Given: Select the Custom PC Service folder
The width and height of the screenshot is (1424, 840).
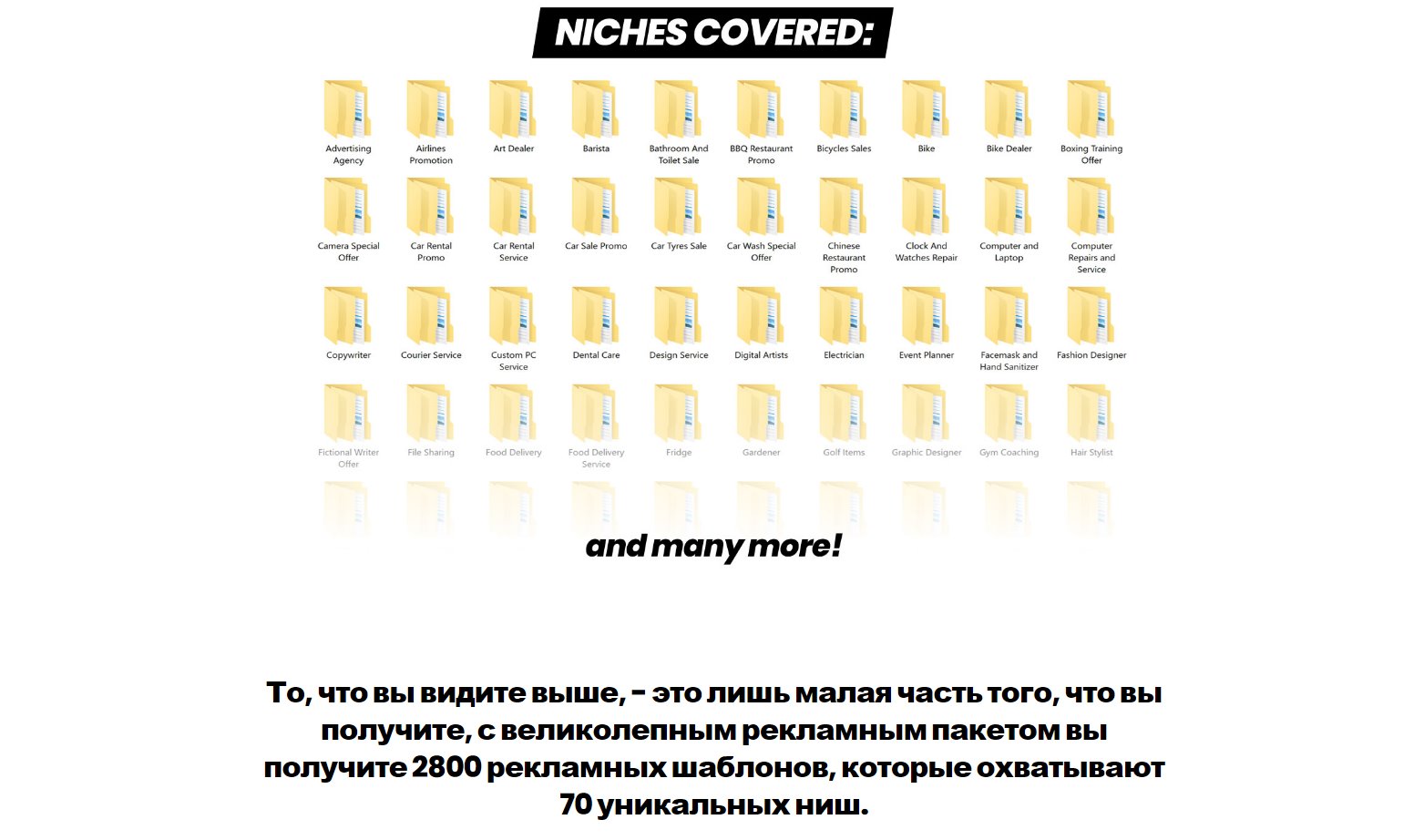Looking at the screenshot, I should 513,316.
